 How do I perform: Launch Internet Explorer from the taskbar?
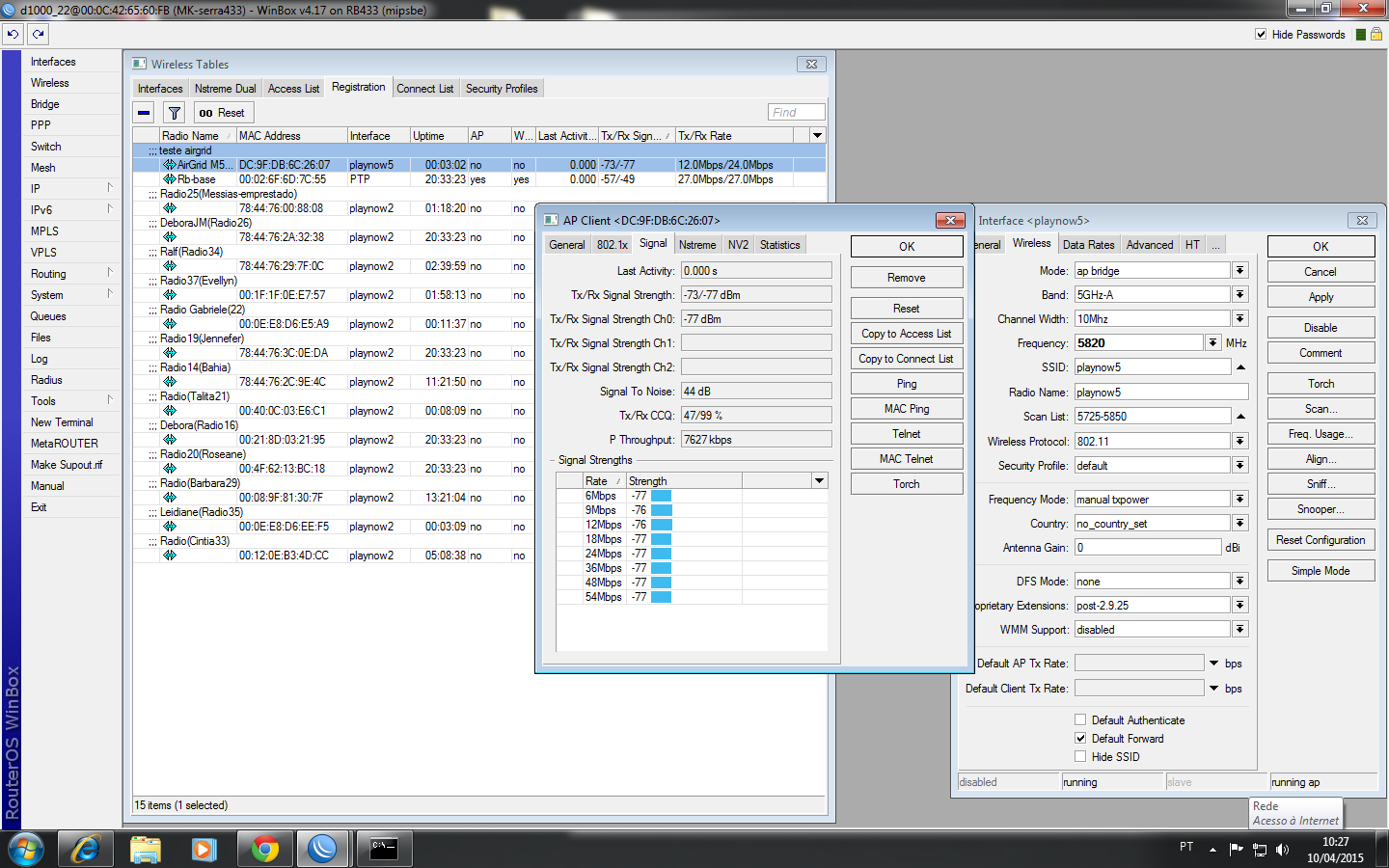click(x=86, y=849)
